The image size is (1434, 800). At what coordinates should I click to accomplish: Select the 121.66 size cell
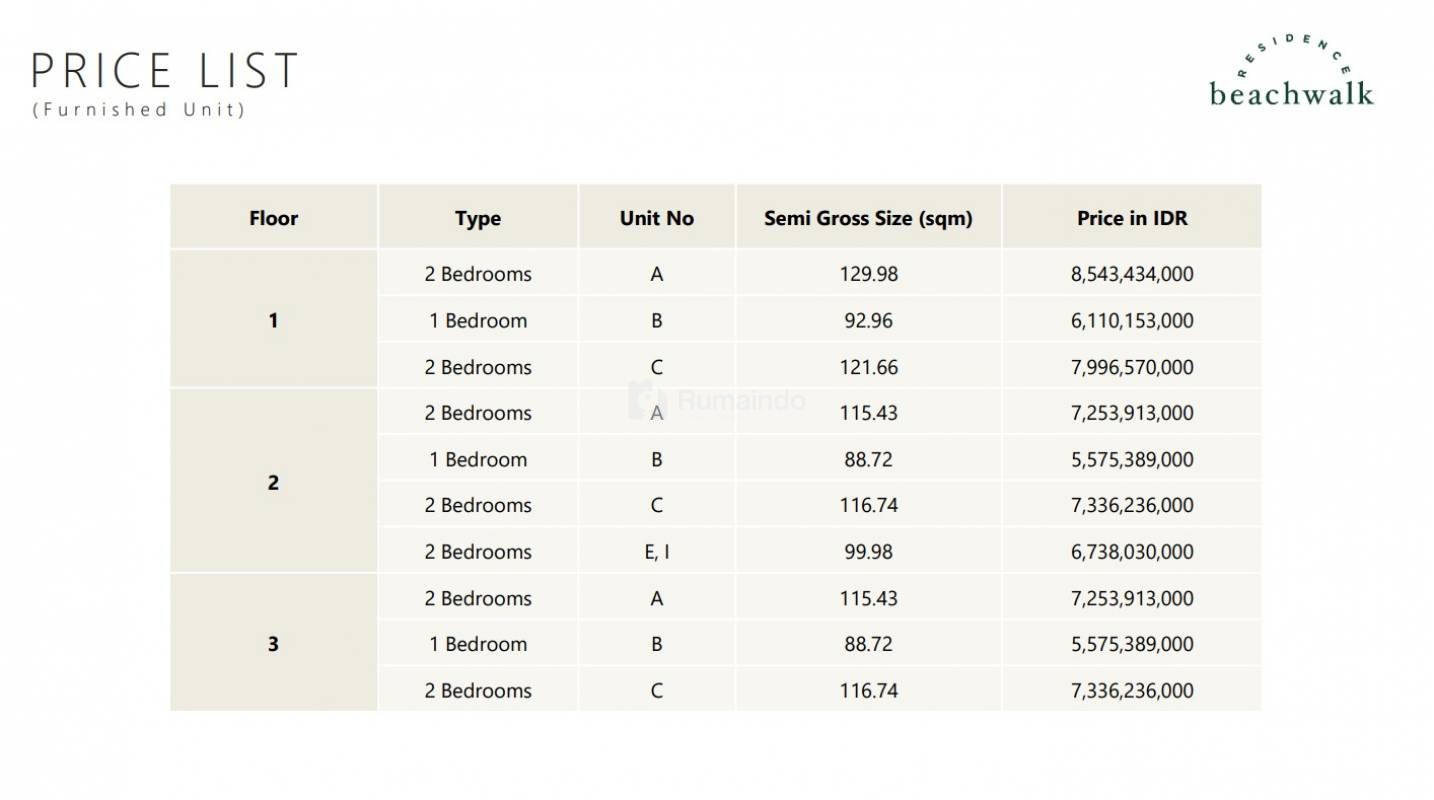[x=868, y=367]
